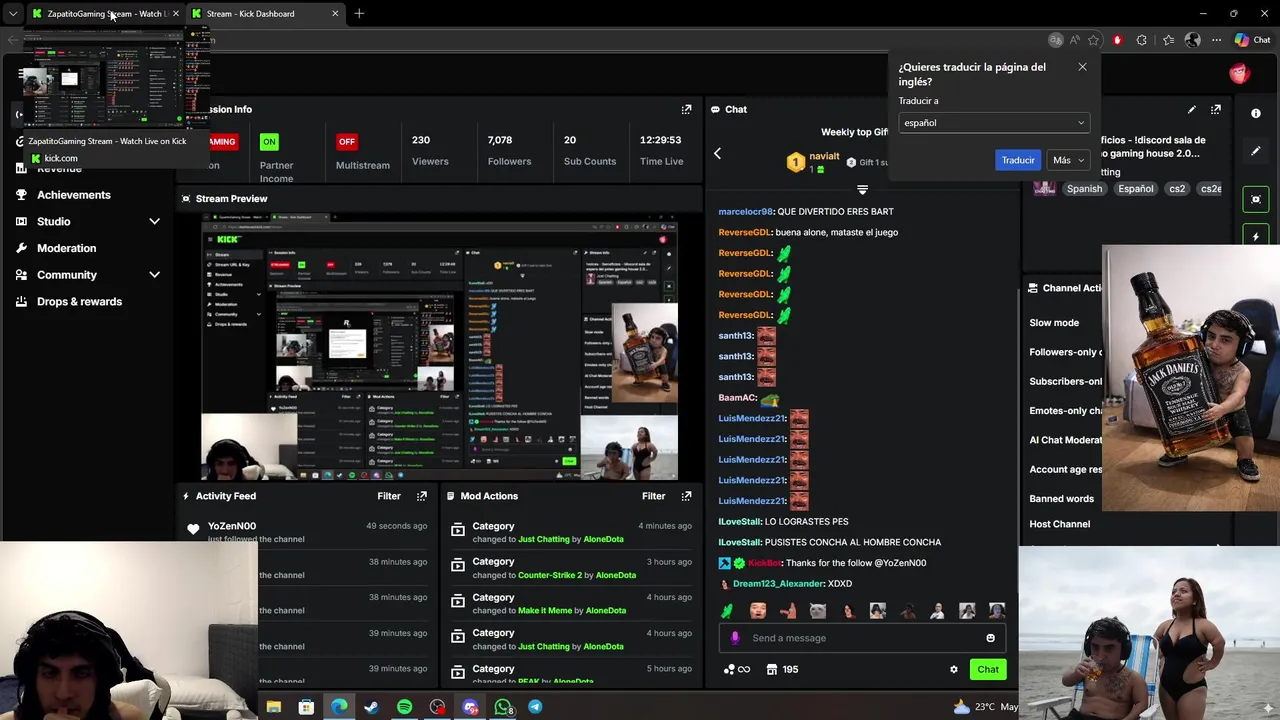
Task: Click the Español stream tag
Action: (x=1136, y=188)
